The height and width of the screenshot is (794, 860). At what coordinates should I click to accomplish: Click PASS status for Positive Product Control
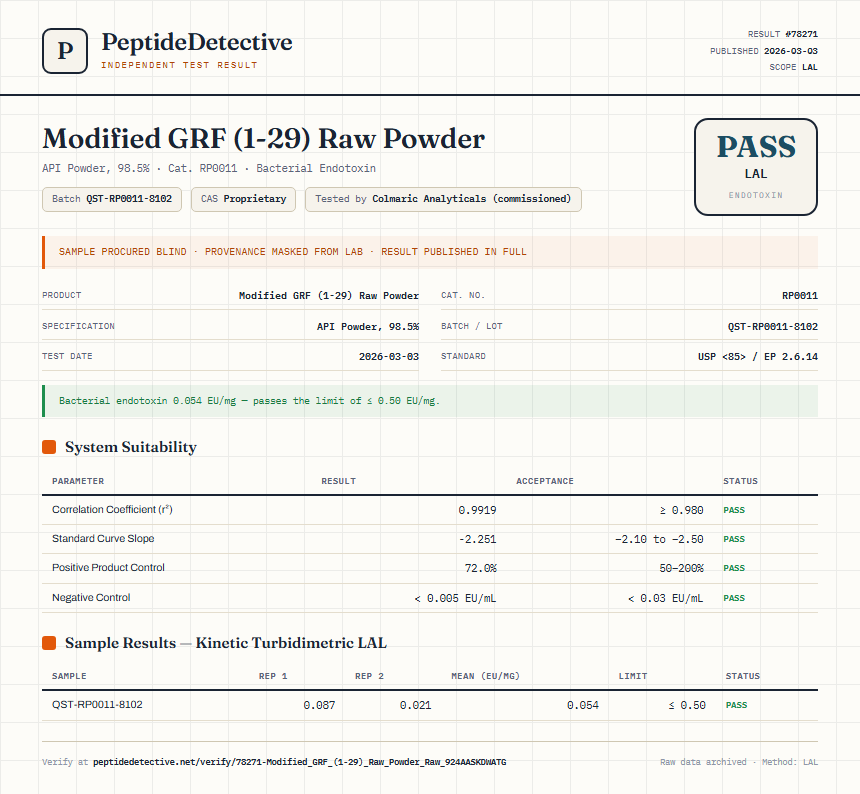tap(734, 568)
